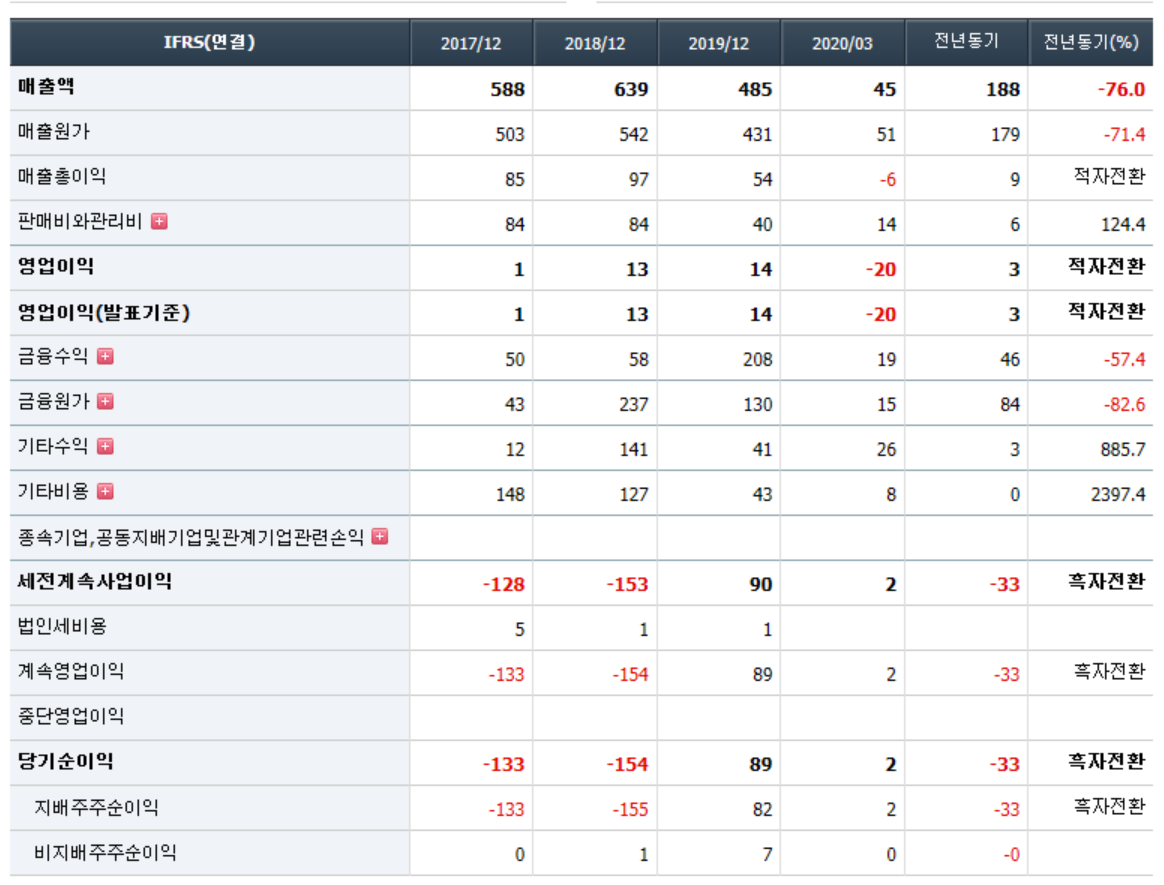Select the 법인세비용 row label
1164x885 pixels.
click(x=62, y=627)
